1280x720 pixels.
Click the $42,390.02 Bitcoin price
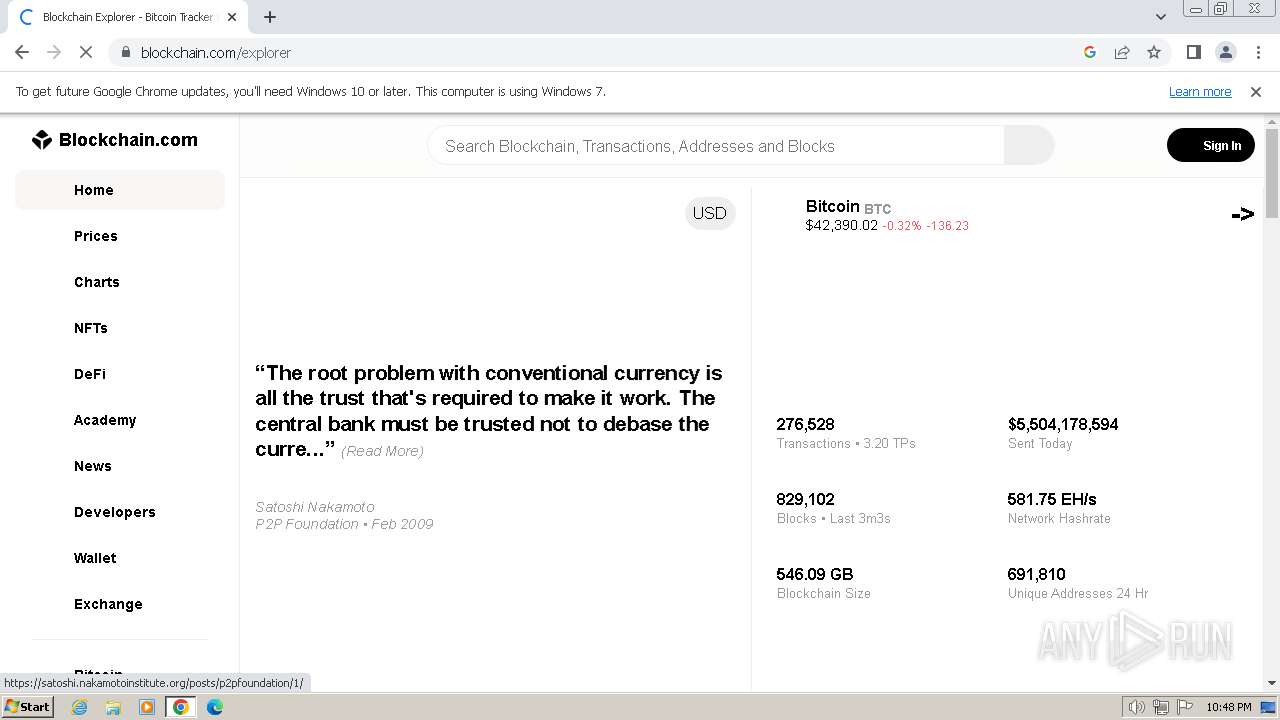pyautogui.click(x=842, y=226)
